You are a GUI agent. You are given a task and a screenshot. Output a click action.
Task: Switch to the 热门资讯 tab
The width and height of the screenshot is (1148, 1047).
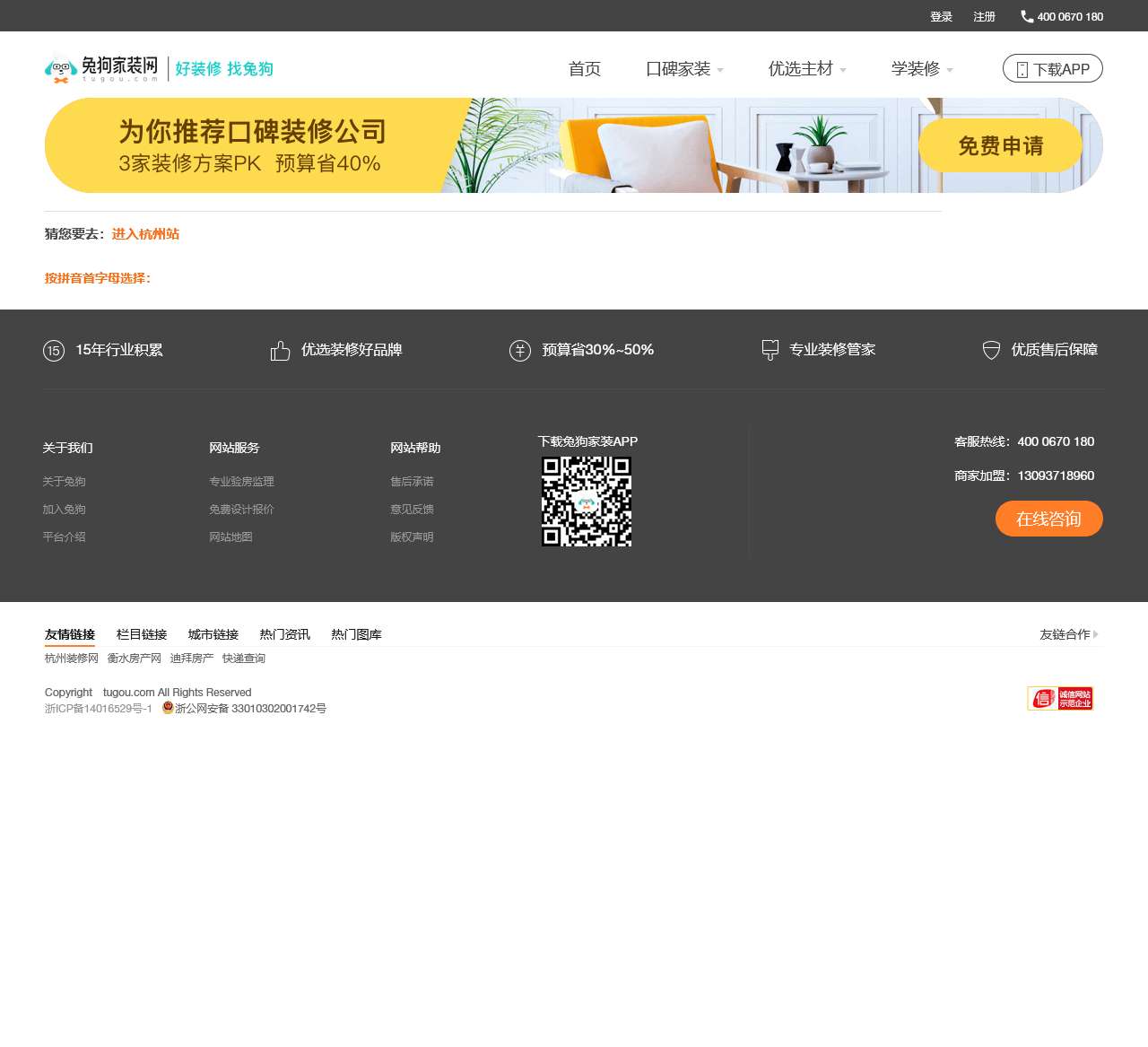[x=285, y=634]
